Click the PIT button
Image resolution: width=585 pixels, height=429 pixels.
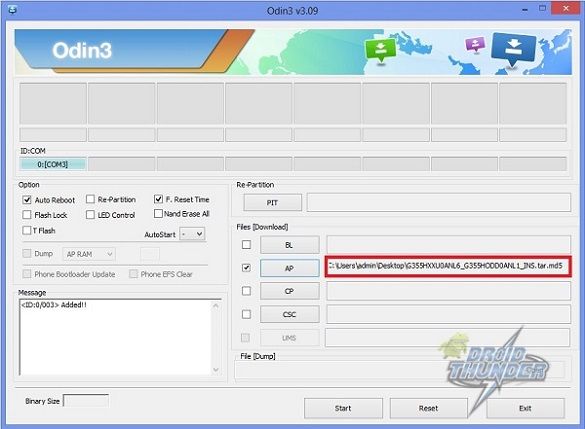coord(272,203)
